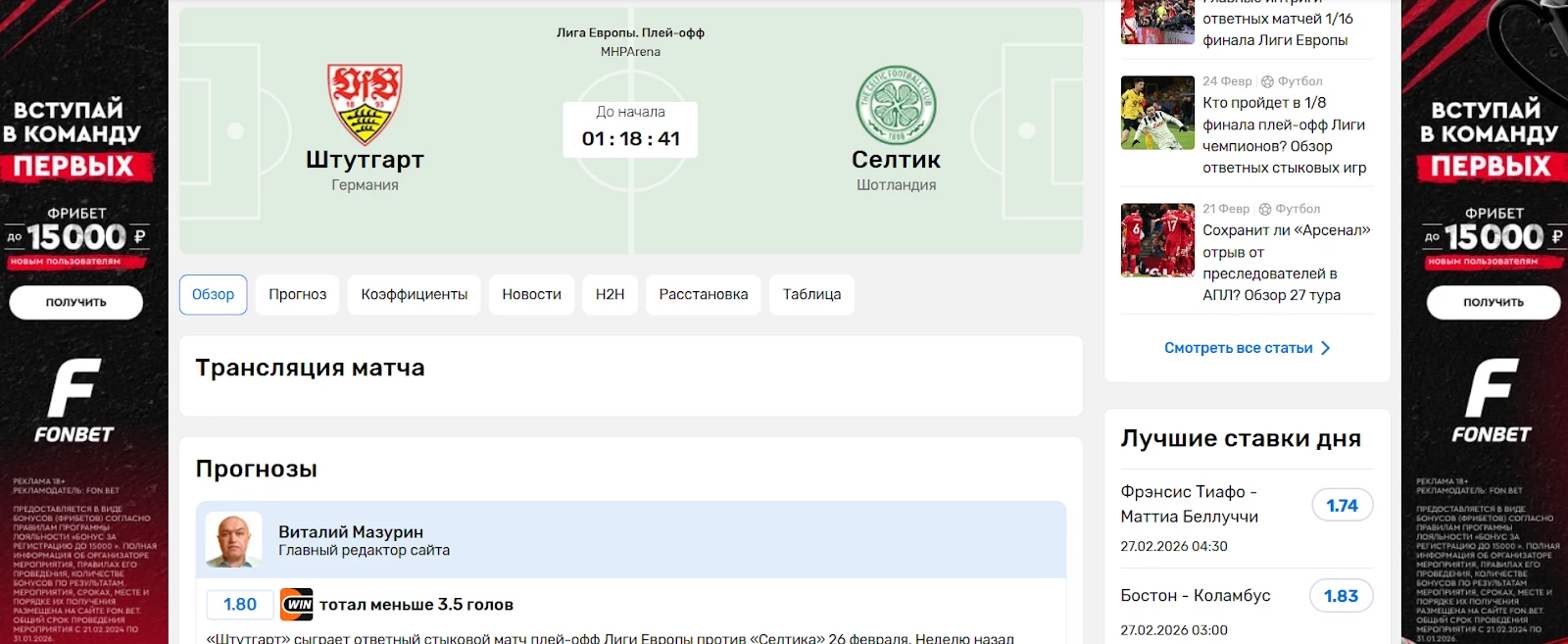Click the Celtic club crest logo
The height and width of the screenshot is (644, 1568).
click(896, 105)
